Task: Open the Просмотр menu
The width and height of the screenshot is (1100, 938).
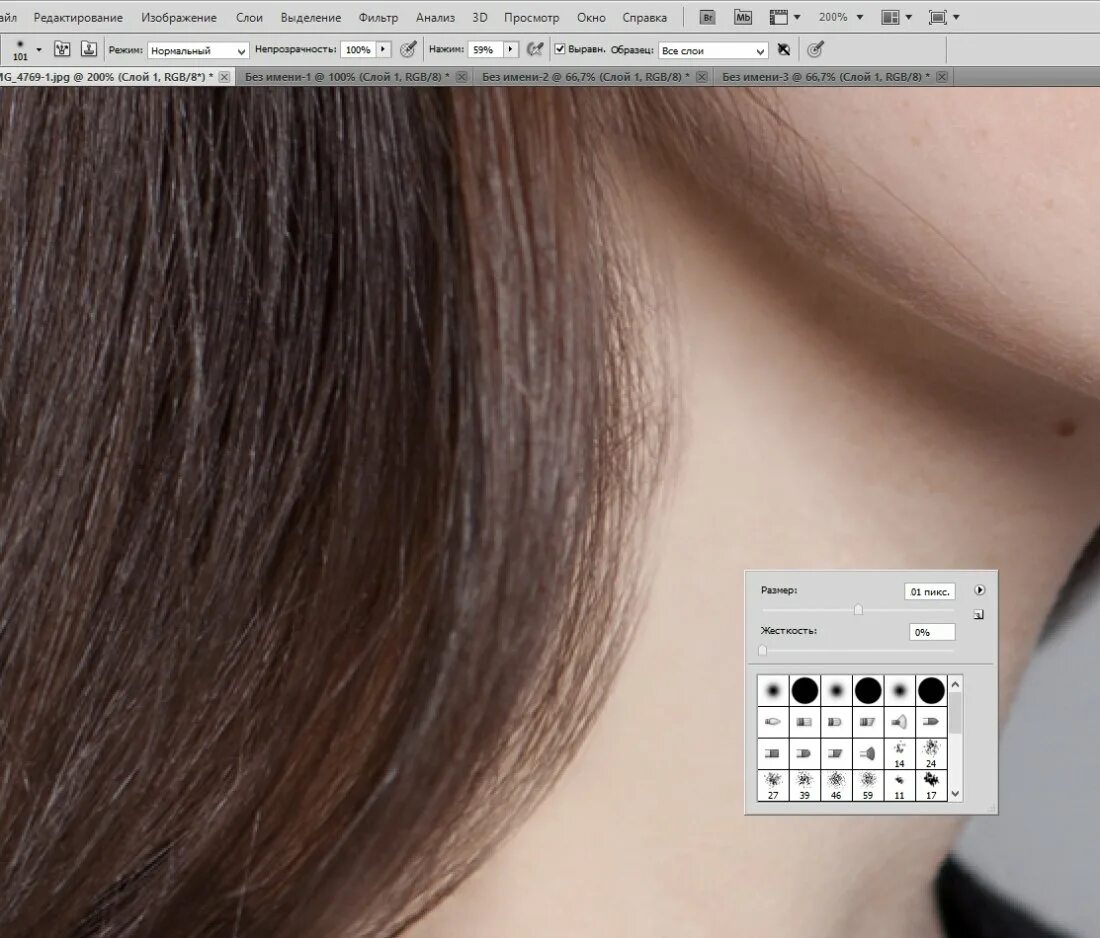Action: click(x=532, y=18)
